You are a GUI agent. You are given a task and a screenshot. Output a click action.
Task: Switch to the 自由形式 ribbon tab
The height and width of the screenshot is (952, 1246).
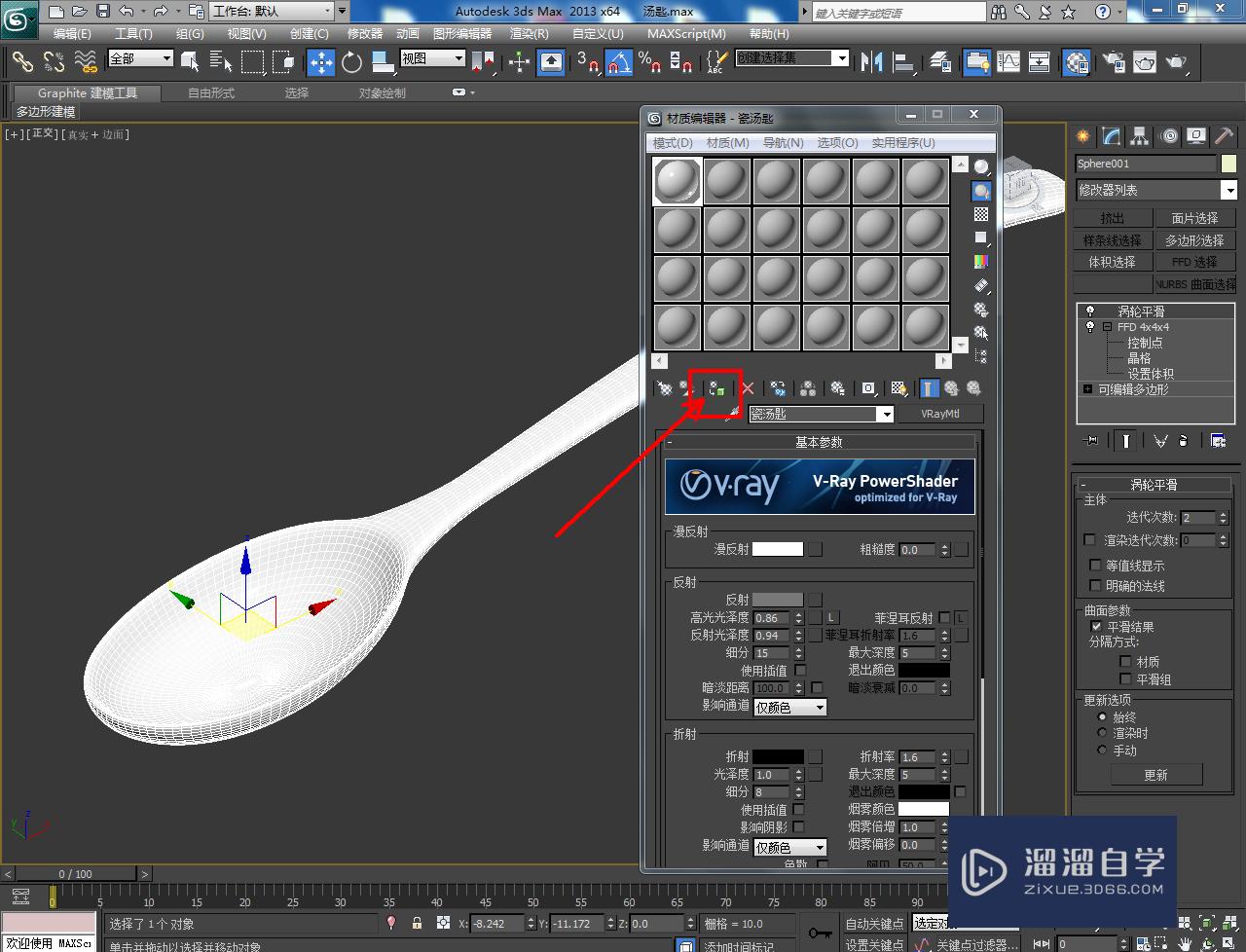pyautogui.click(x=211, y=92)
